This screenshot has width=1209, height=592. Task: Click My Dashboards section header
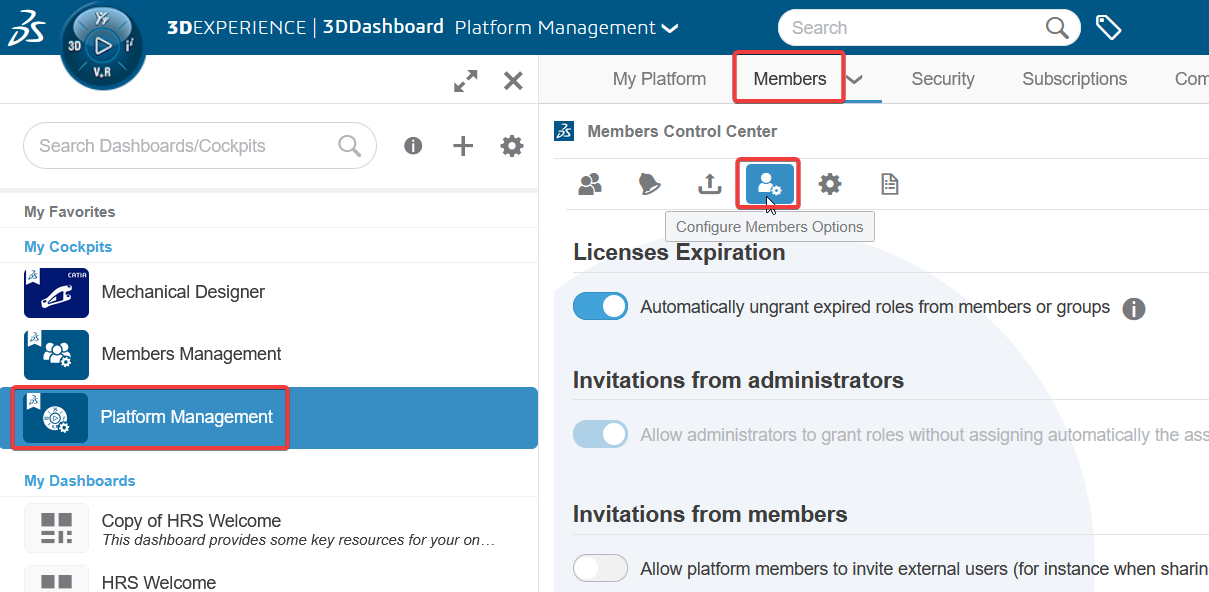coord(80,481)
